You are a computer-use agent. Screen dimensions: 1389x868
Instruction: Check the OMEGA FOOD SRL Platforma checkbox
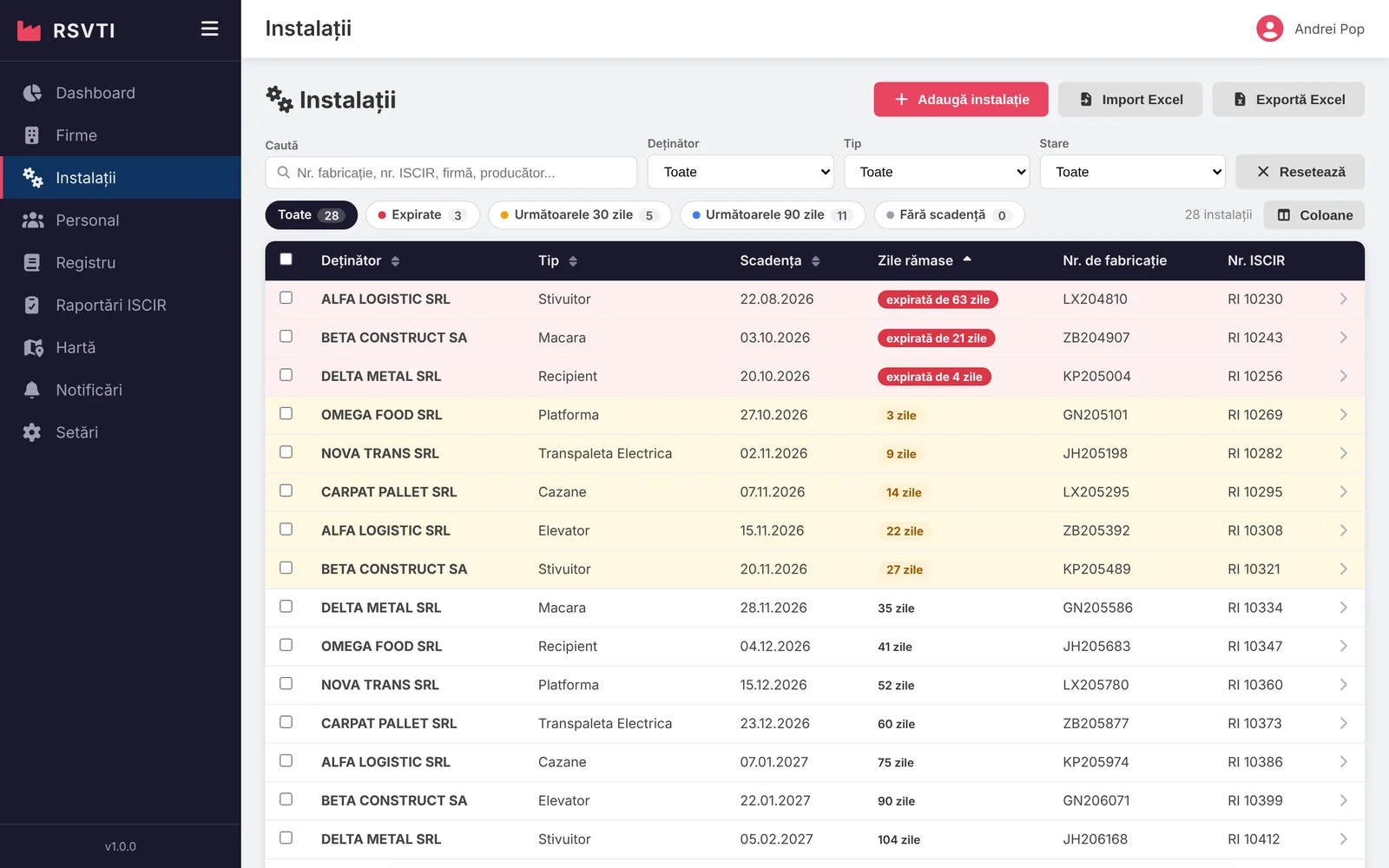point(286,413)
